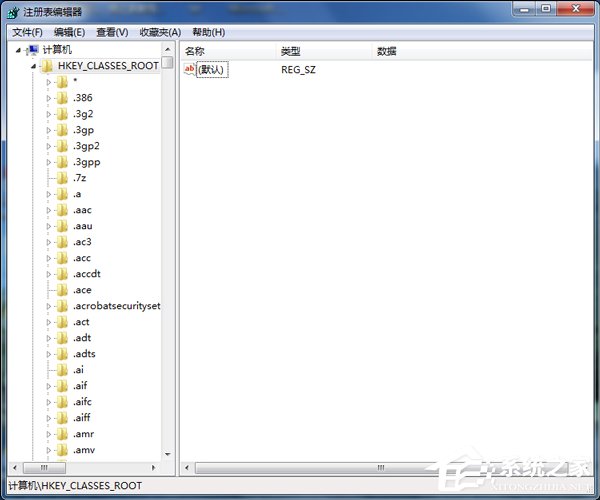Click the folder icon of .ace
This screenshot has width=600, height=500.
pos(62,290)
